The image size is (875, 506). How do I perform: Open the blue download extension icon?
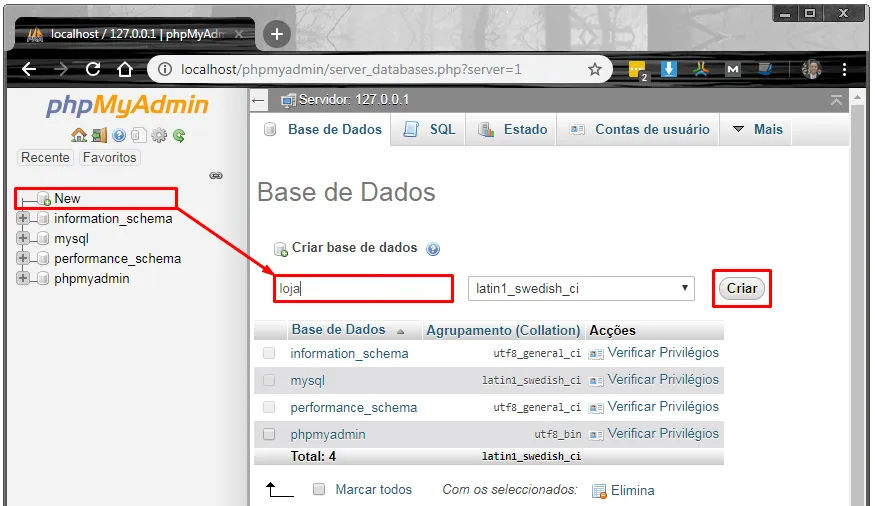click(669, 69)
